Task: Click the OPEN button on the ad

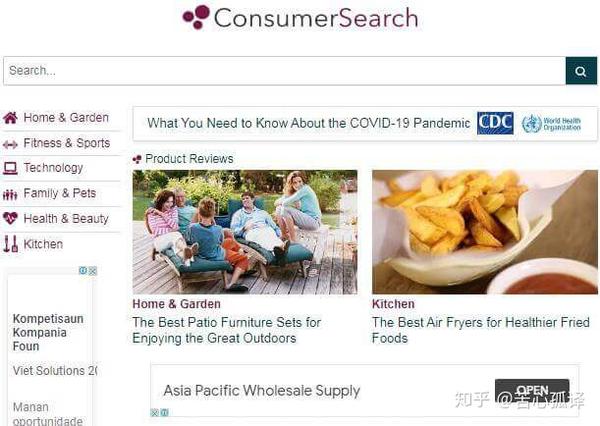Action: point(532,391)
